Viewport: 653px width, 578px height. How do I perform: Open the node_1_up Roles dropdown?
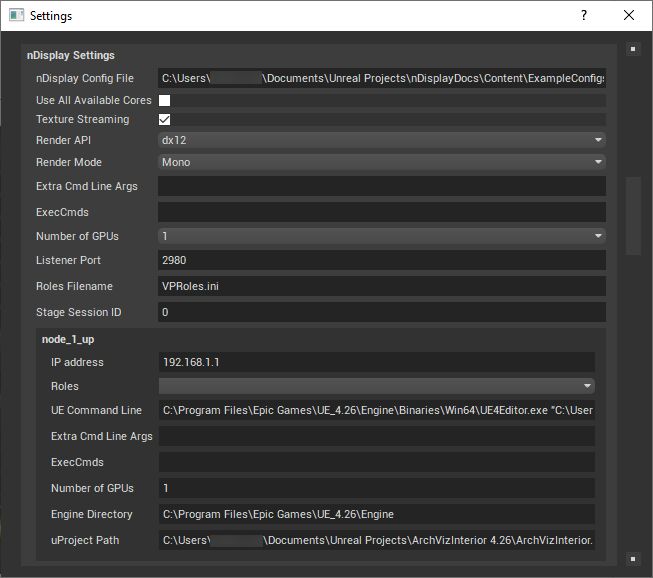pos(376,386)
